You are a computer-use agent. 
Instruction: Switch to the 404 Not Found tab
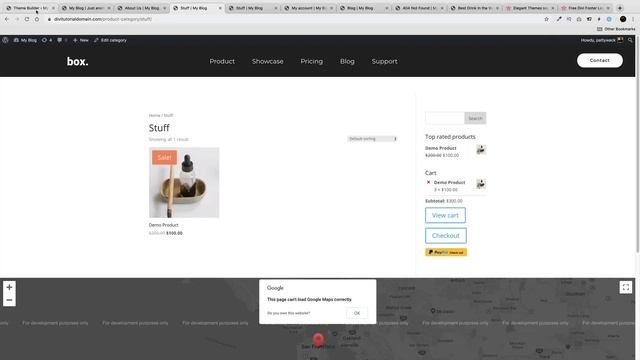tap(420, 8)
